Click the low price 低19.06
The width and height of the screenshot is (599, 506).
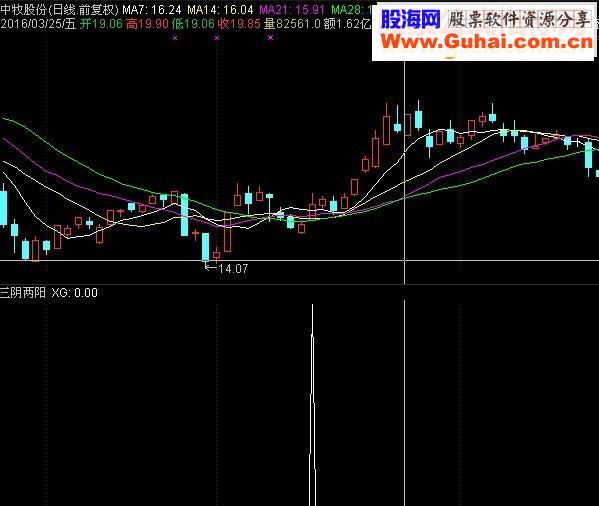click(193, 24)
